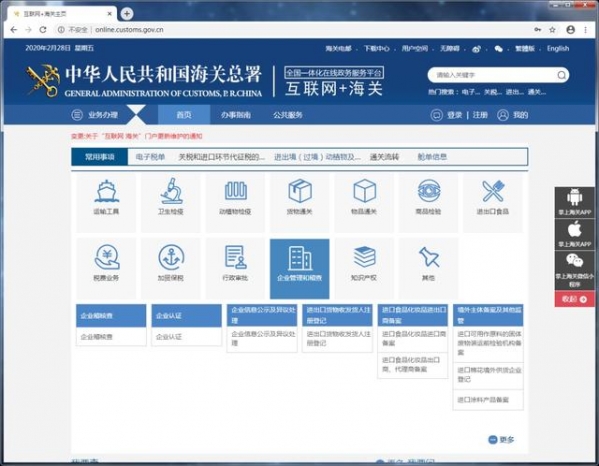Open 进口涂料产品备案 item
Screen dimensions: 599x466
[488, 400]
